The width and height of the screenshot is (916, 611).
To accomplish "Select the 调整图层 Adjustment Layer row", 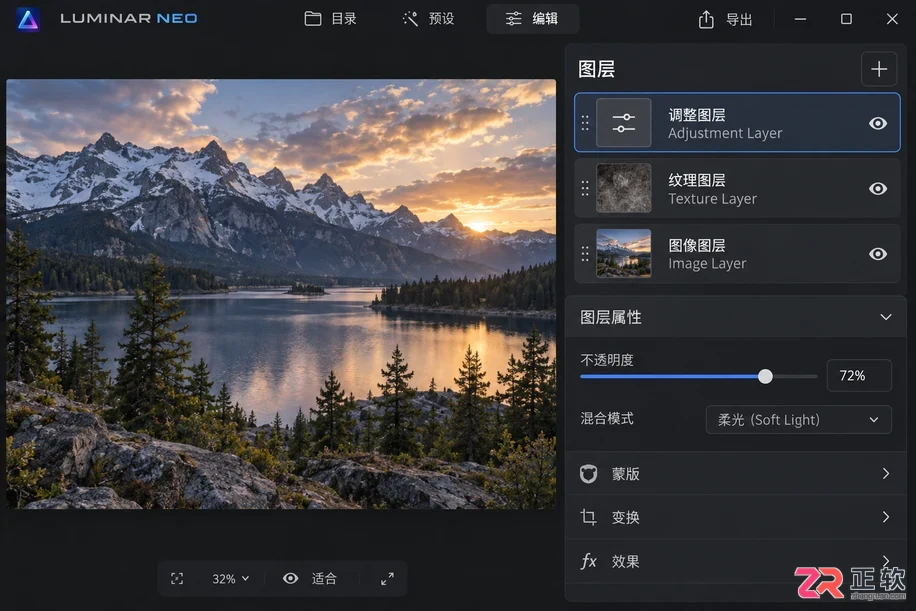I will tap(737, 123).
